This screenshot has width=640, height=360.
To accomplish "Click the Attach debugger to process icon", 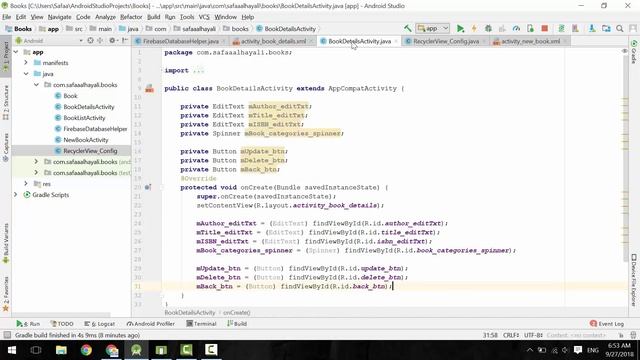I will pyautogui.click(x=530, y=29).
